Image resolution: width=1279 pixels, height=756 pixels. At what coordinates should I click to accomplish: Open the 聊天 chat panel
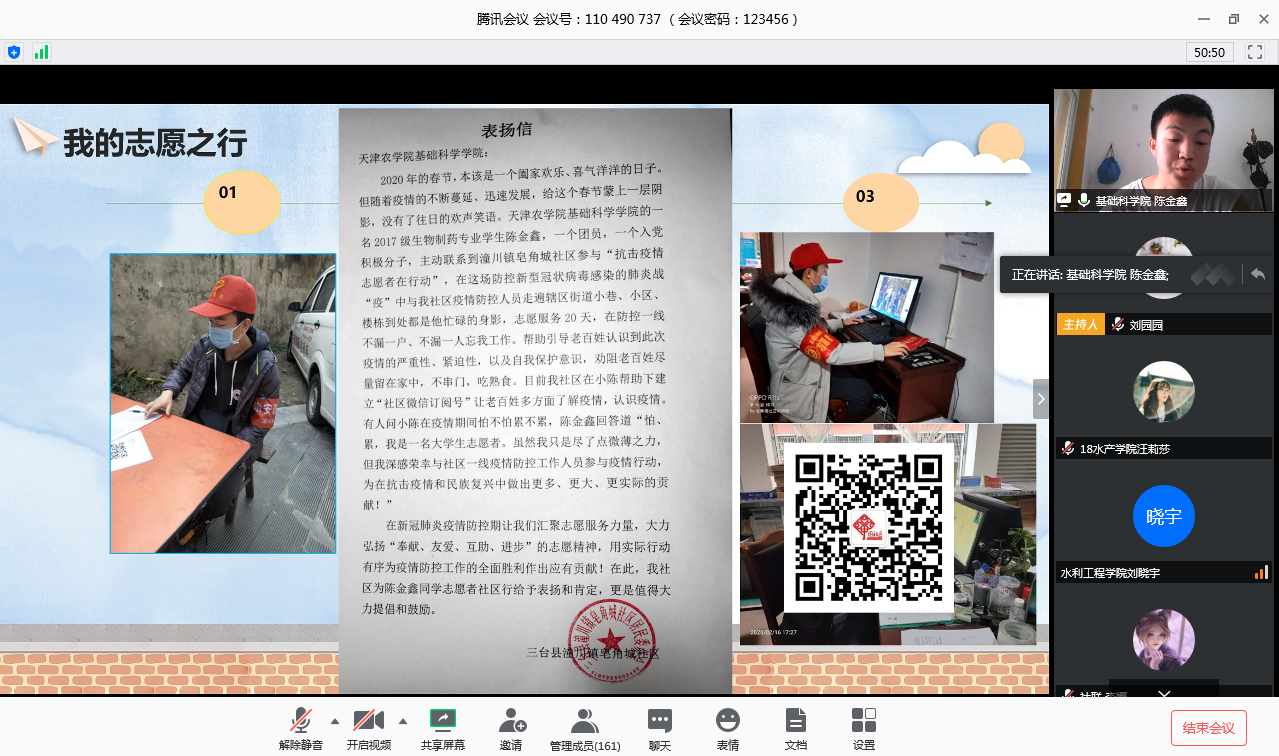(659, 729)
